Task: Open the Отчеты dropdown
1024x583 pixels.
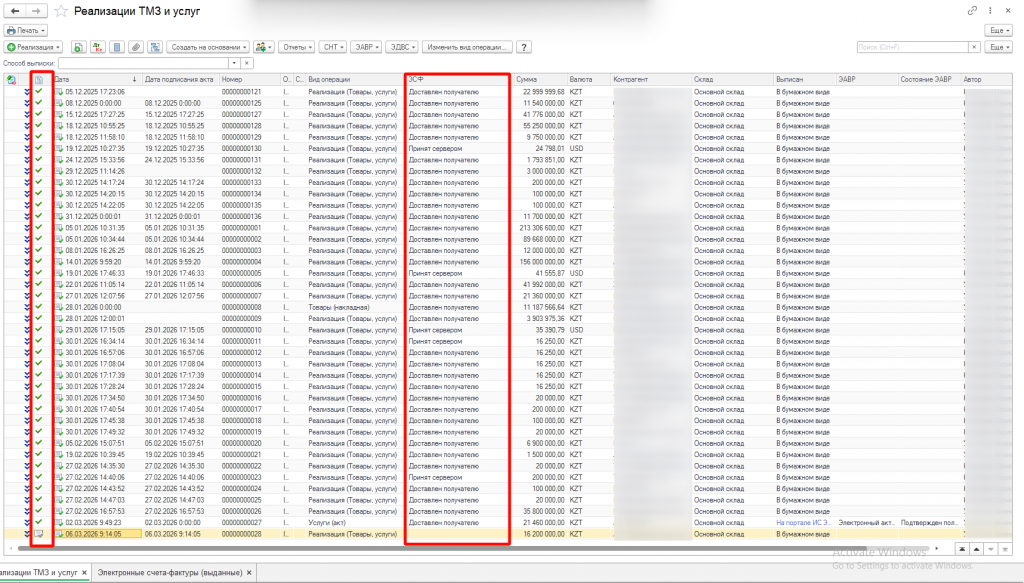Action: [x=296, y=47]
